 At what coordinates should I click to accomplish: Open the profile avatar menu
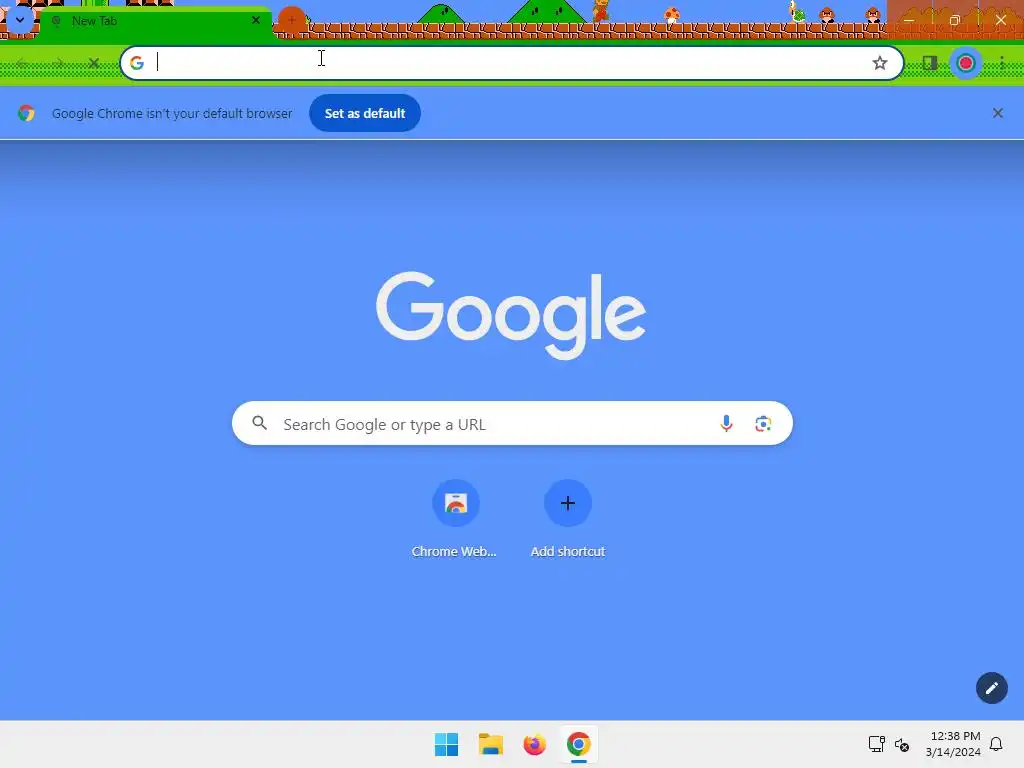click(x=966, y=63)
